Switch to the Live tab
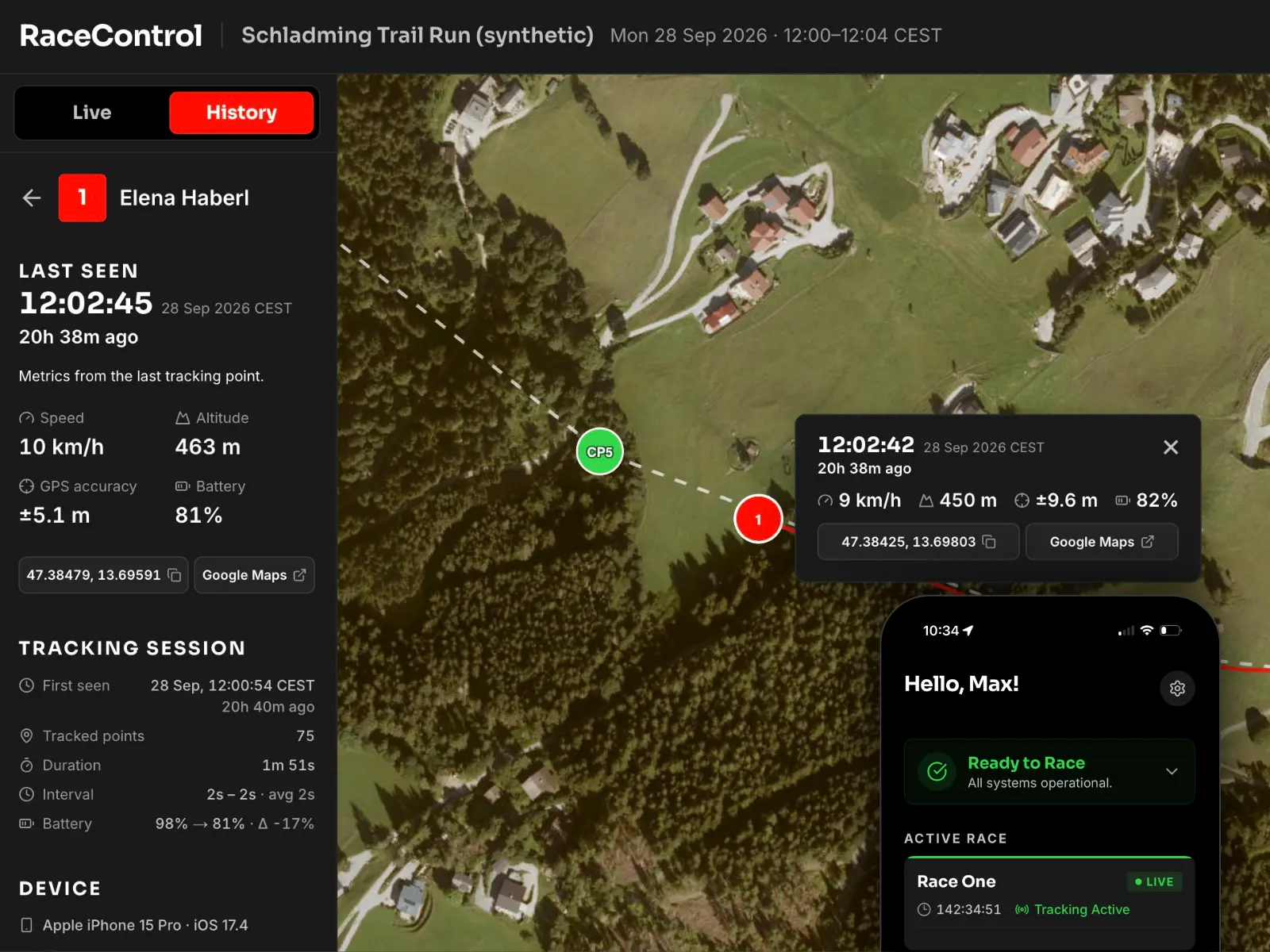 coord(92,113)
